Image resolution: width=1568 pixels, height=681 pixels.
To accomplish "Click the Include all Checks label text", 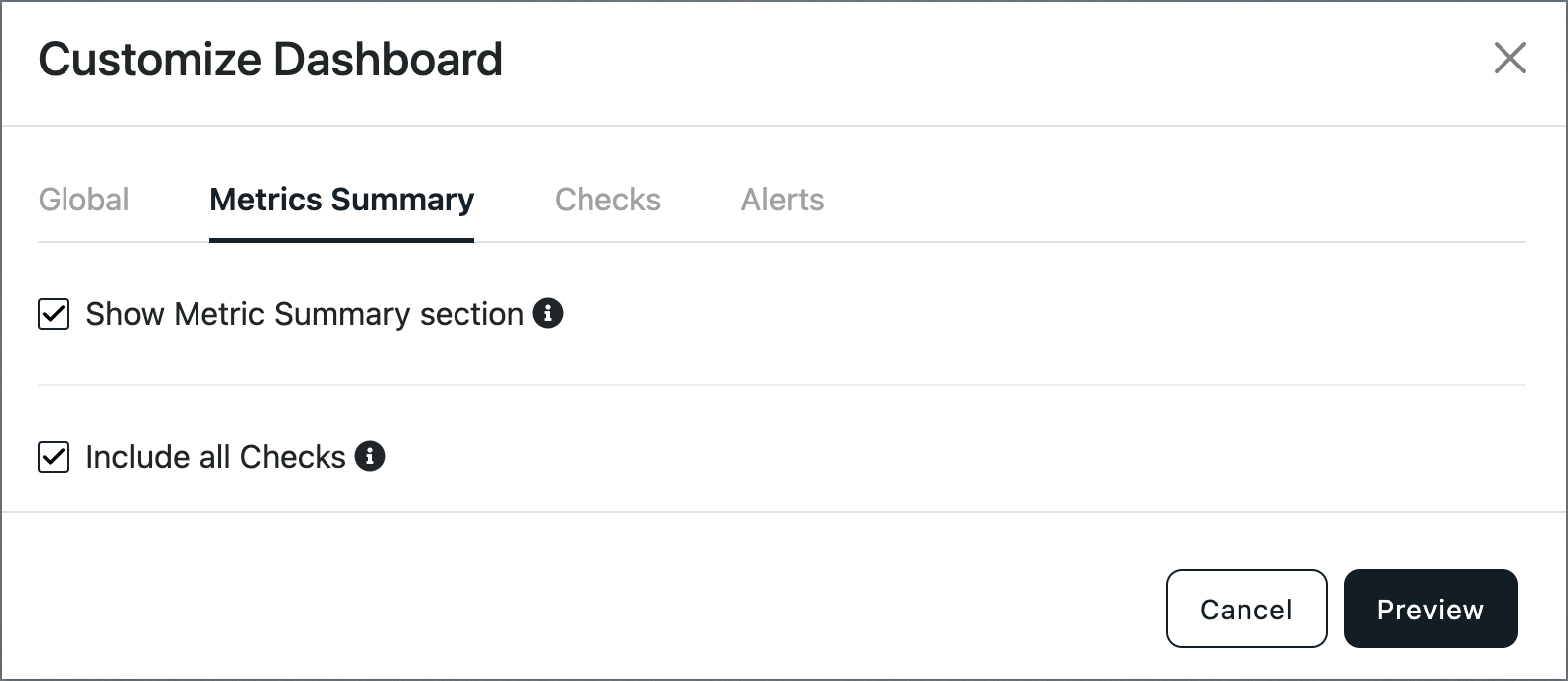I will click(215, 457).
